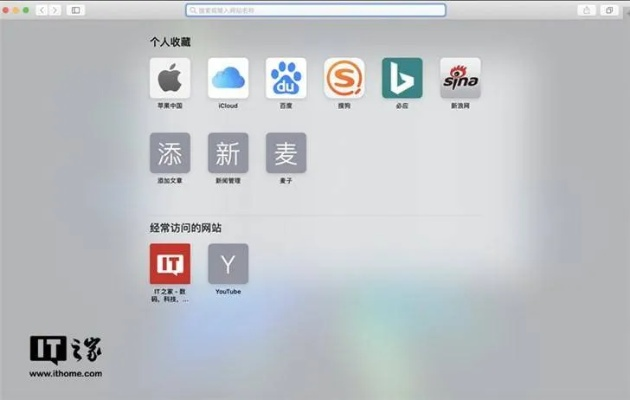Click the 麦子 label under tile
This screenshot has width=630, height=400.
tap(286, 181)
